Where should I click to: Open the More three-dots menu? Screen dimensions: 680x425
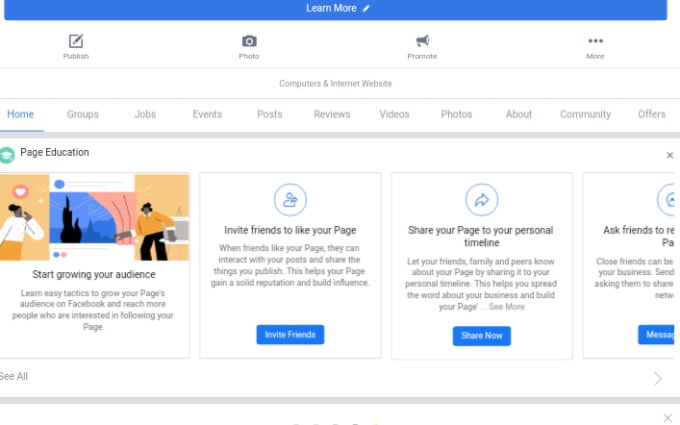coord(595,41)
